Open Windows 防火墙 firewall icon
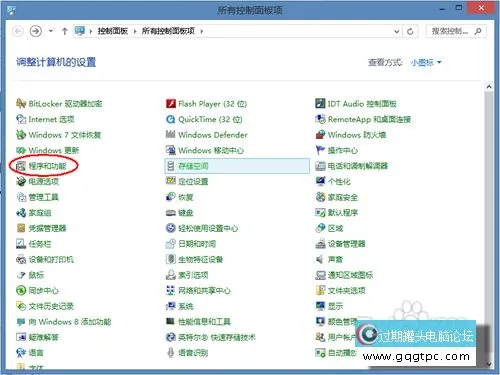 [x=320, y=135]
